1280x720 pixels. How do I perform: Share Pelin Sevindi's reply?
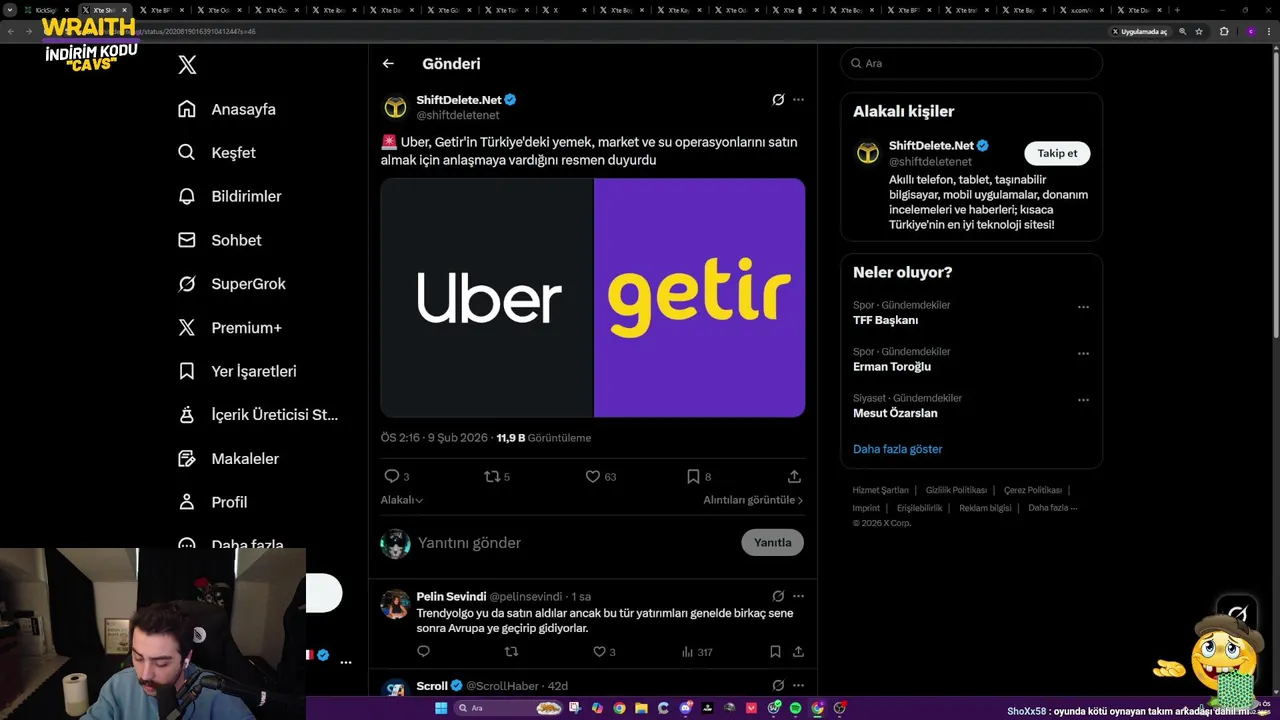798,652
